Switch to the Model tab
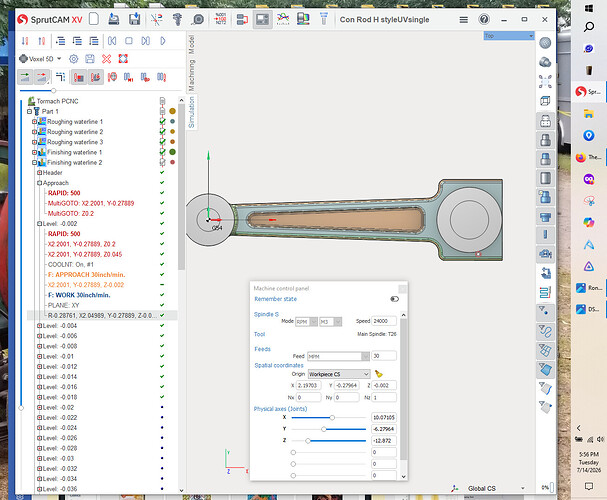The width and height of the screenshot is (607, 500). coord(191,44)
